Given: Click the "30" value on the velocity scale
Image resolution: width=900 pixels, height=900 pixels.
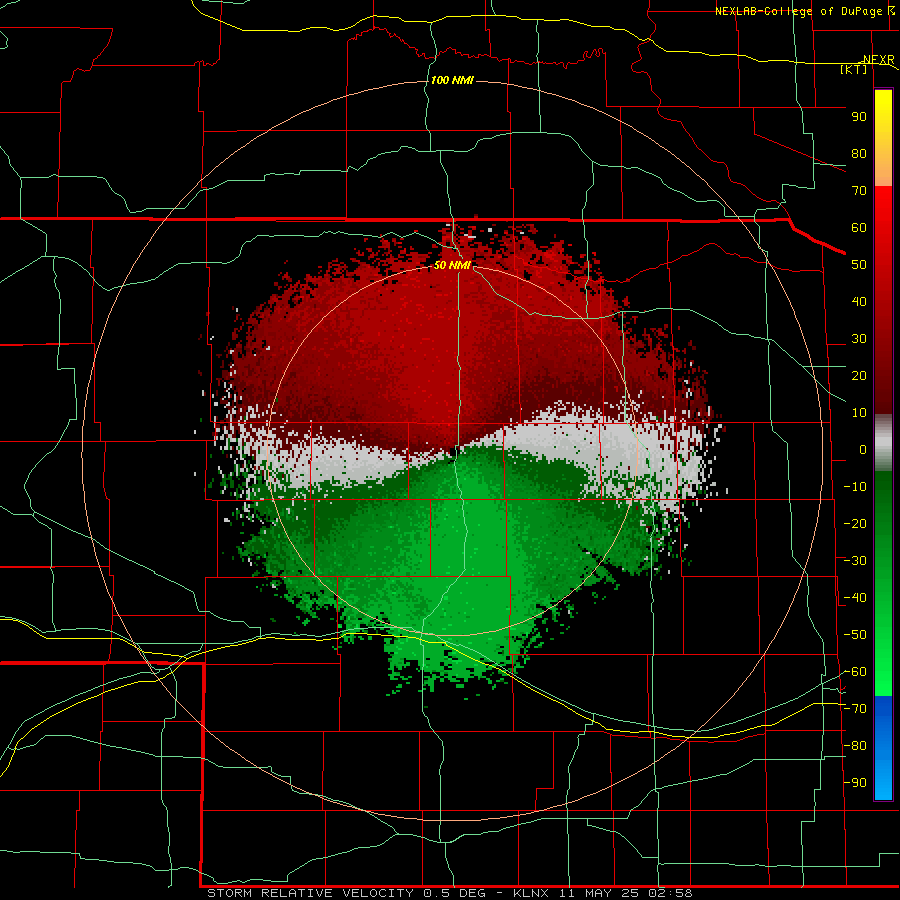Looking at the screenshot, I should click(859, 339).
